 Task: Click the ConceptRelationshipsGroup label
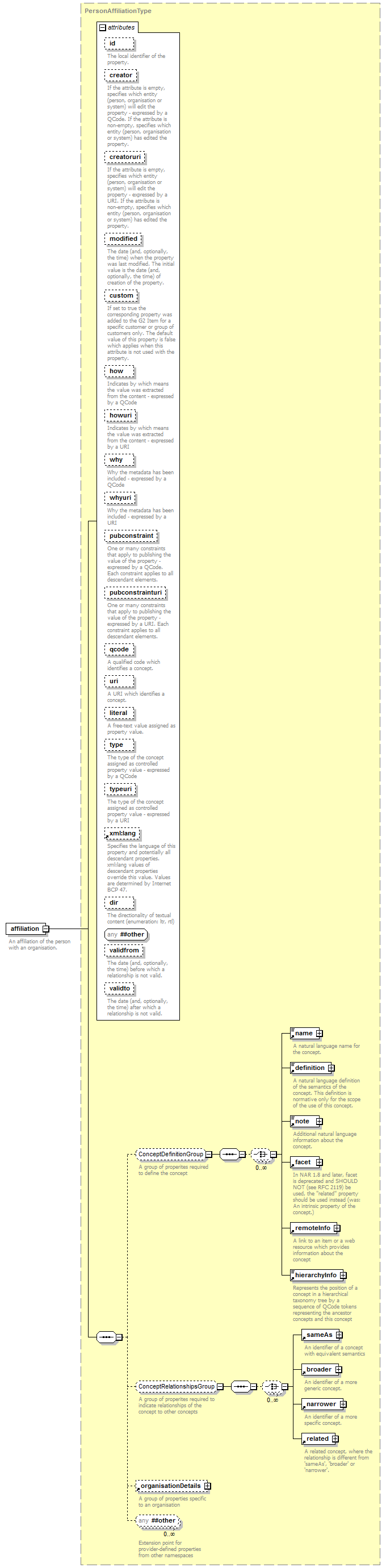pyautogui.click(x=176, y=1387)
